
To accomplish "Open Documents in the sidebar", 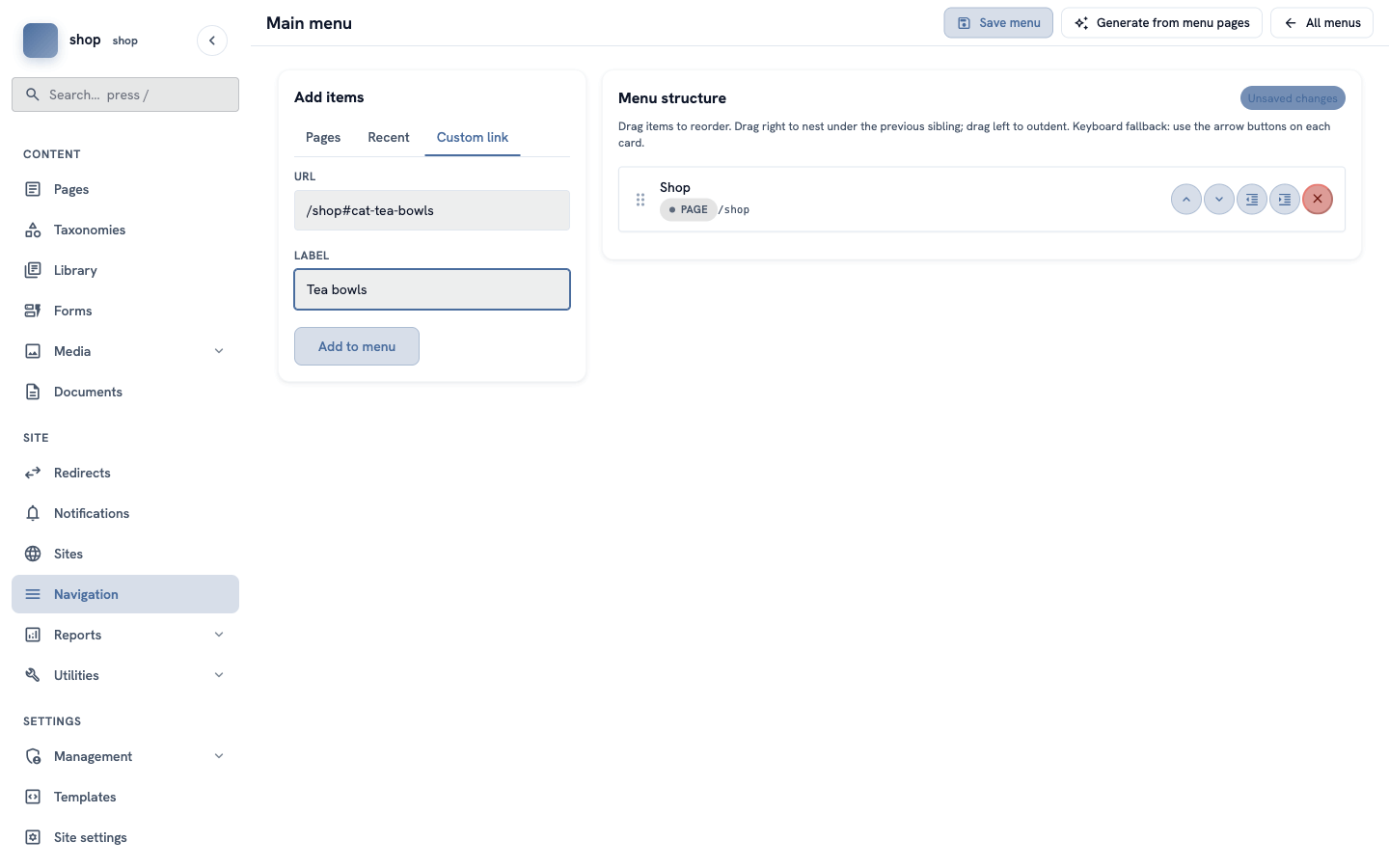I will pyautogui.click(x=125, y=392).
